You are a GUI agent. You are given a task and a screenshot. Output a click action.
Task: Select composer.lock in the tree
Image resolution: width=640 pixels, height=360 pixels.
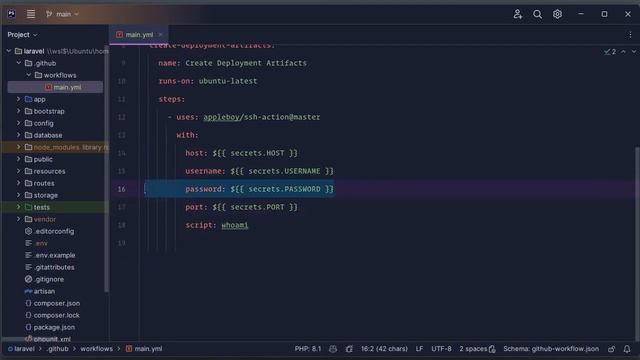coord(52,315)
